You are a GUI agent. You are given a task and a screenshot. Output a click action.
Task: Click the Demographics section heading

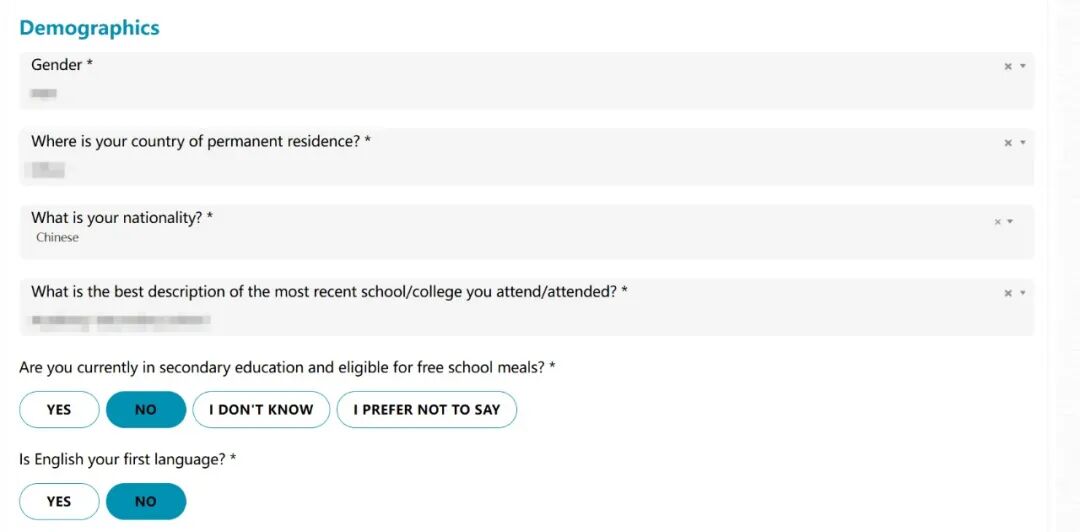(x=90, y=28)
